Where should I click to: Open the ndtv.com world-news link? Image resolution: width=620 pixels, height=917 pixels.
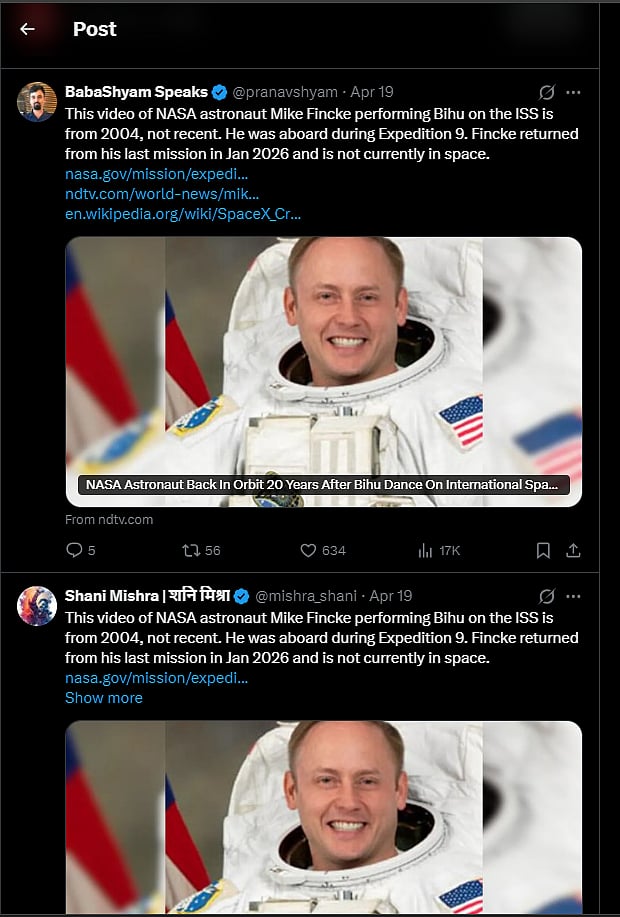tap(162, 194)
